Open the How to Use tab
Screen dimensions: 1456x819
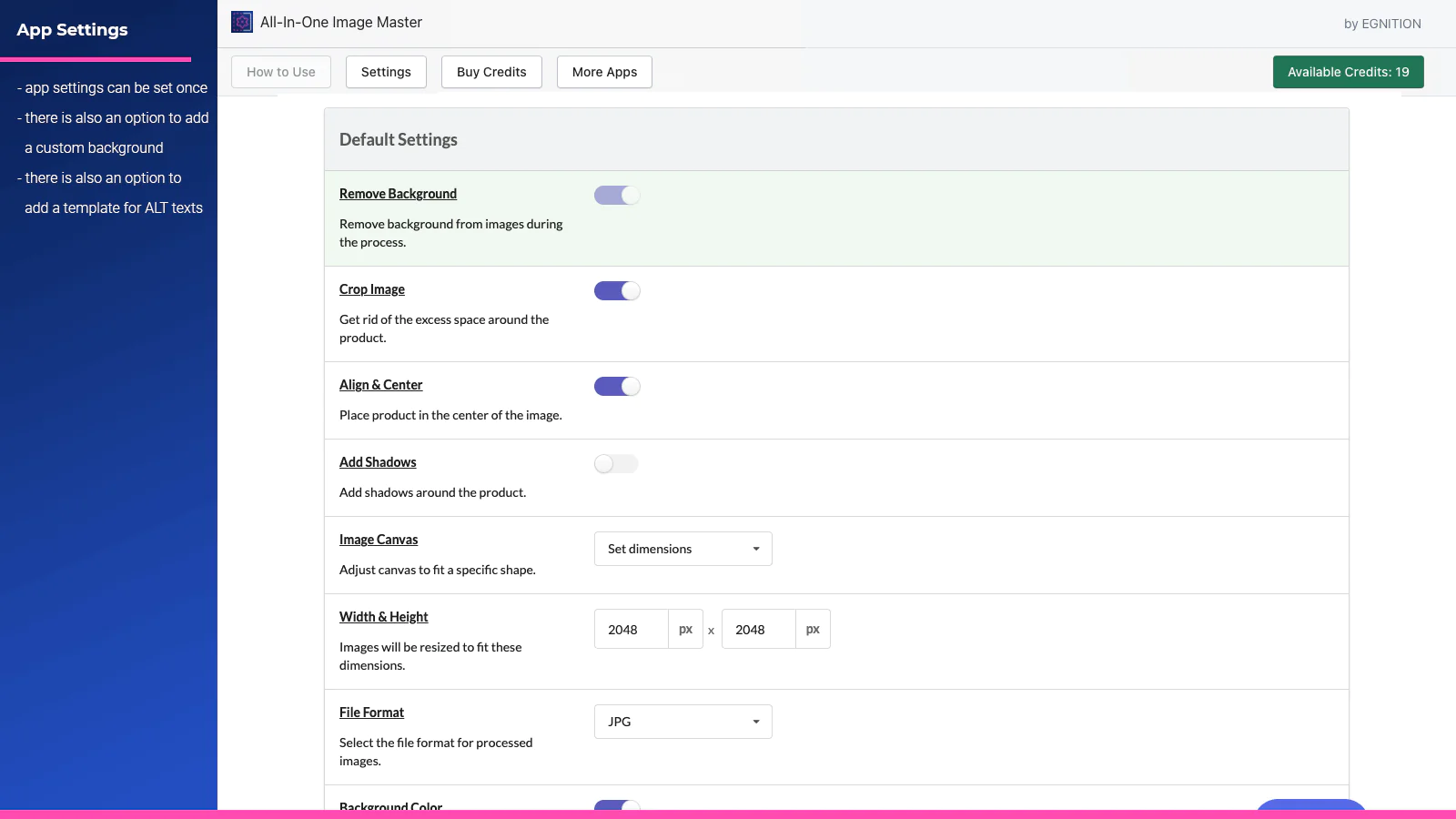(x=280, y=72)
